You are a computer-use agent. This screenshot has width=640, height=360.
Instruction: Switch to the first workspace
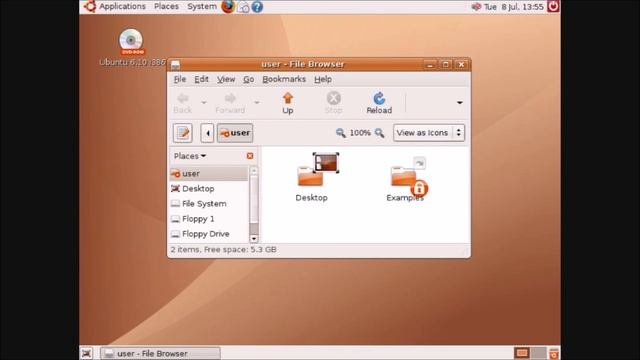[x=522, y=353]
